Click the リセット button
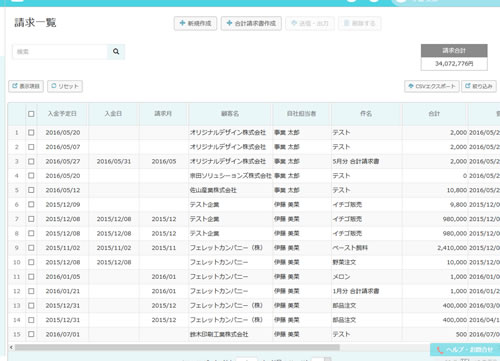 tap(65, 86)
